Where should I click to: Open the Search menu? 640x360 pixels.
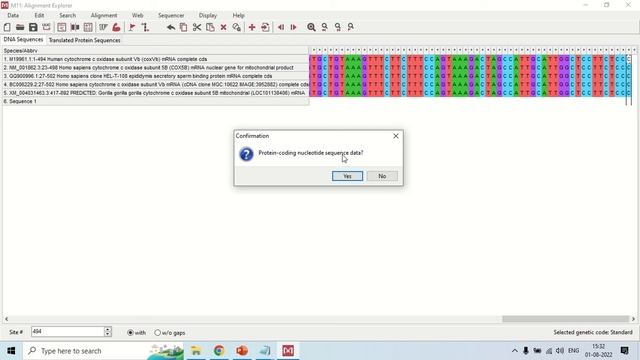coord(67,16)
